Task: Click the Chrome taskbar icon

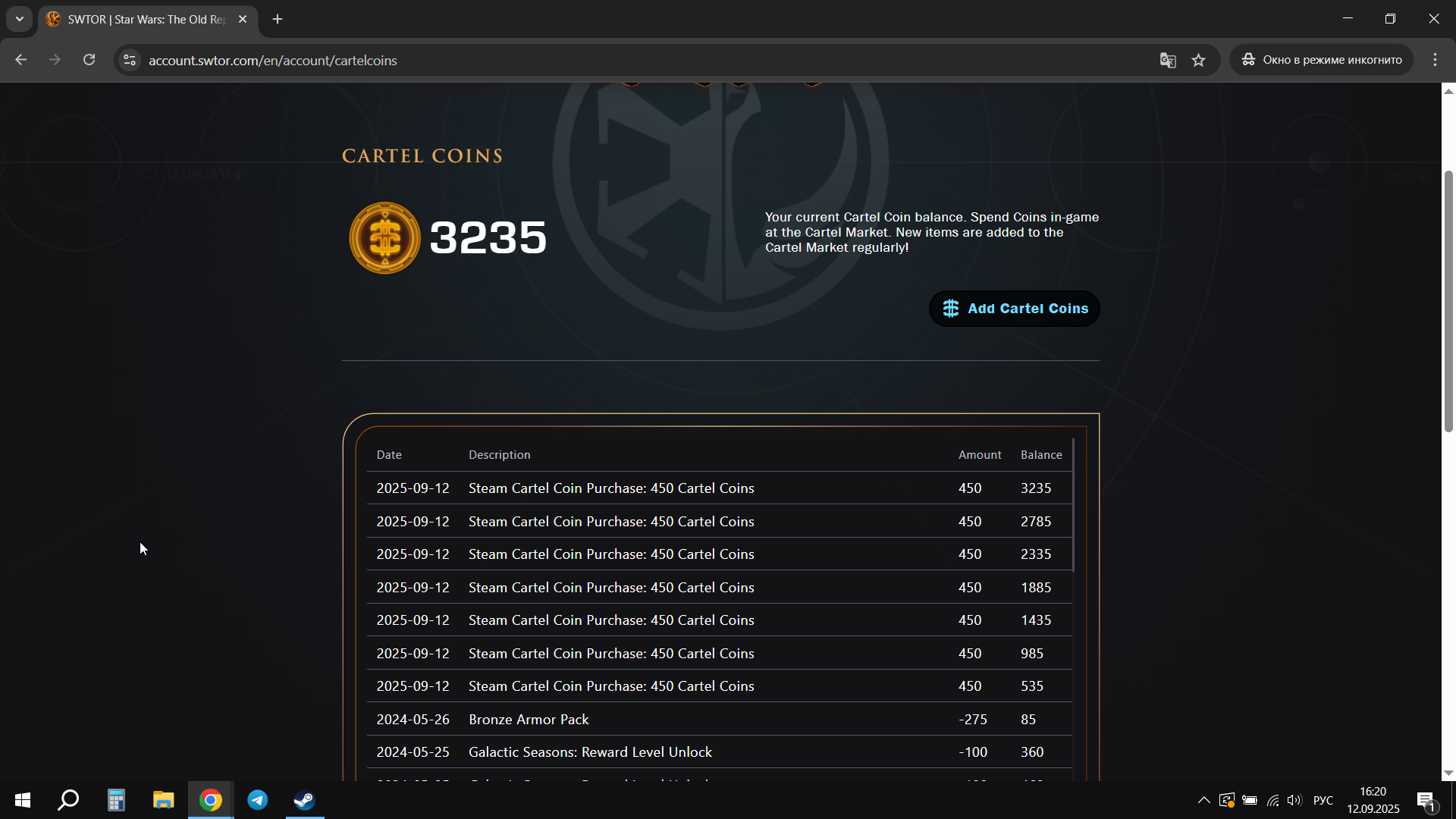Action: [x=211, y=800]
